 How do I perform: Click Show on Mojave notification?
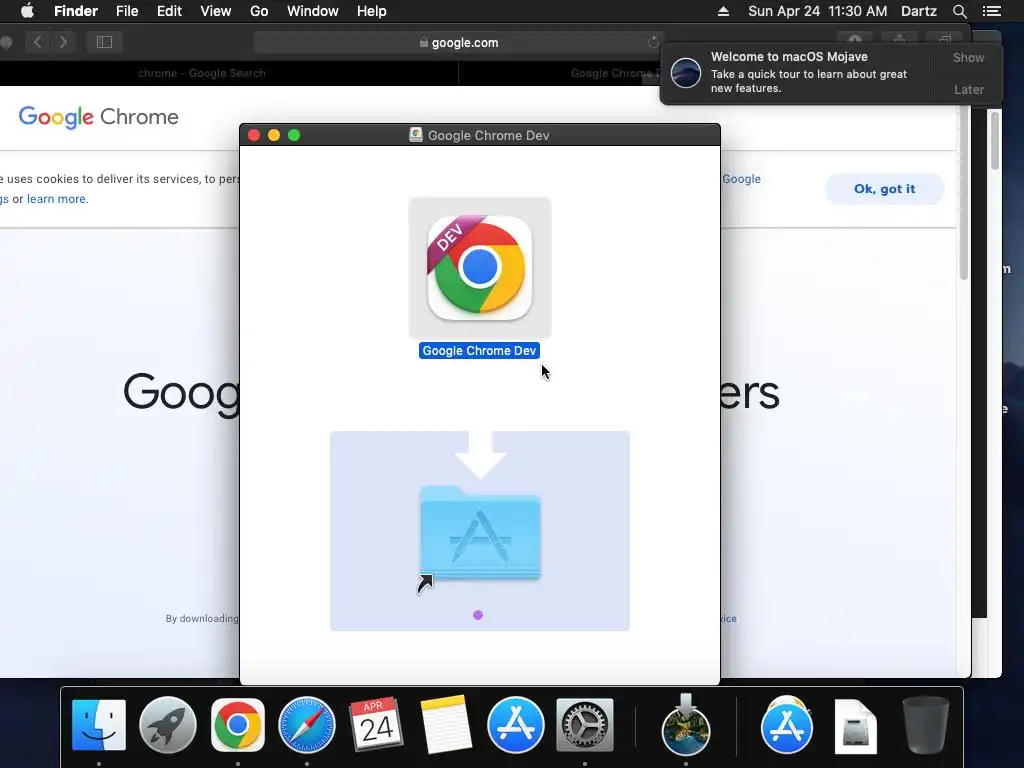point(968,57)
